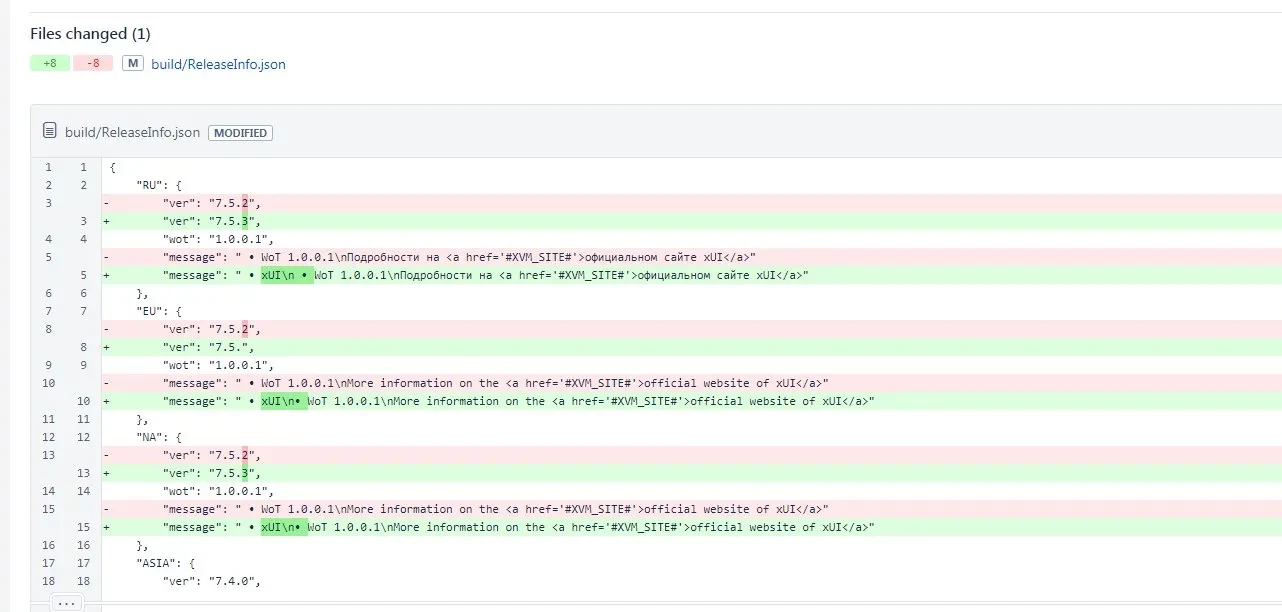1282x612 pixels.
Task: Click new line number 5 of added RU message
Action: coord(84,275)
